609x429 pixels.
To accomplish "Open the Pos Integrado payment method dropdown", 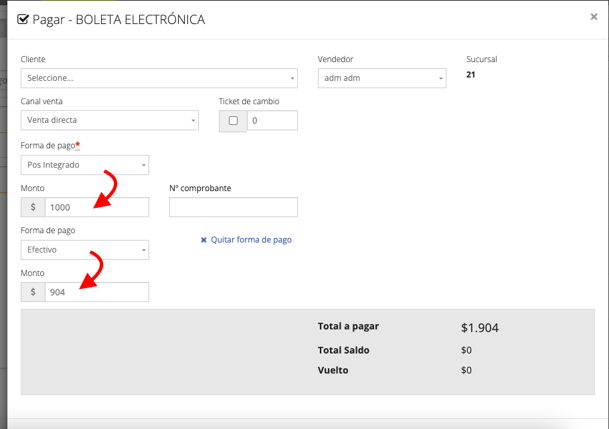I will coord(85,165).
